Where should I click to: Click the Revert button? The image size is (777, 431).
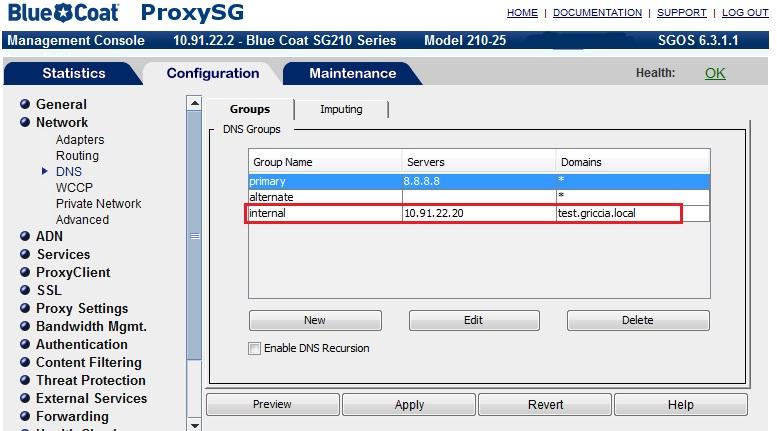tap(545, 404)
